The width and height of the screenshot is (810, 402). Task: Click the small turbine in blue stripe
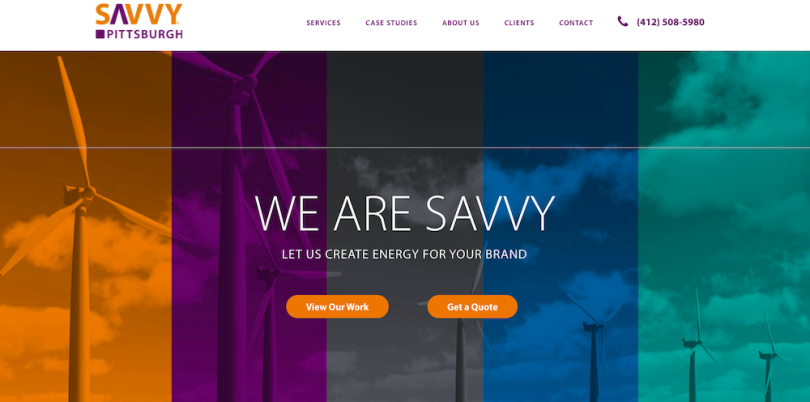pyautogui.click(x=594, y=346)
